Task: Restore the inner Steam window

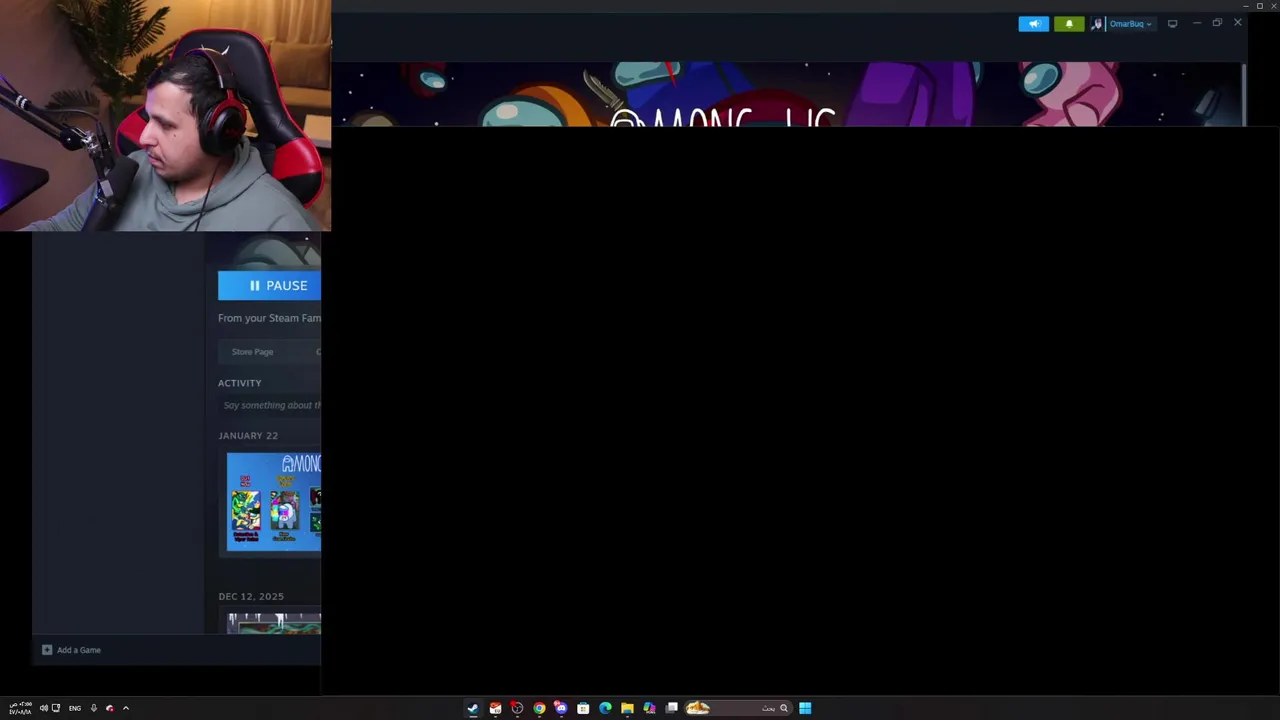Action: (x=1217, y=23)
